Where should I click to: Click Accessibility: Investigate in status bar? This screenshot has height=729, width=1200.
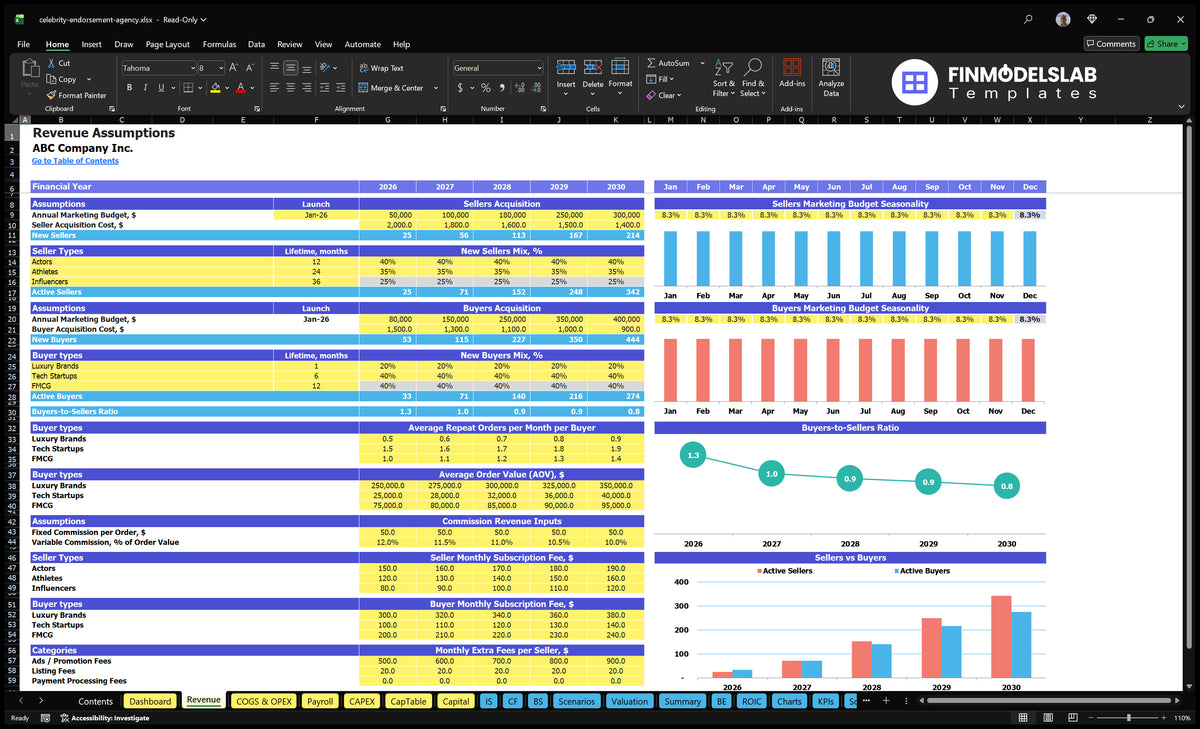(104, 718)
